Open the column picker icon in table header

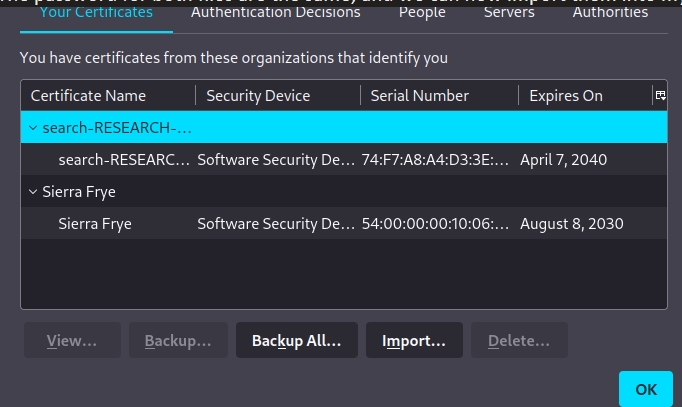pos(659,95)
